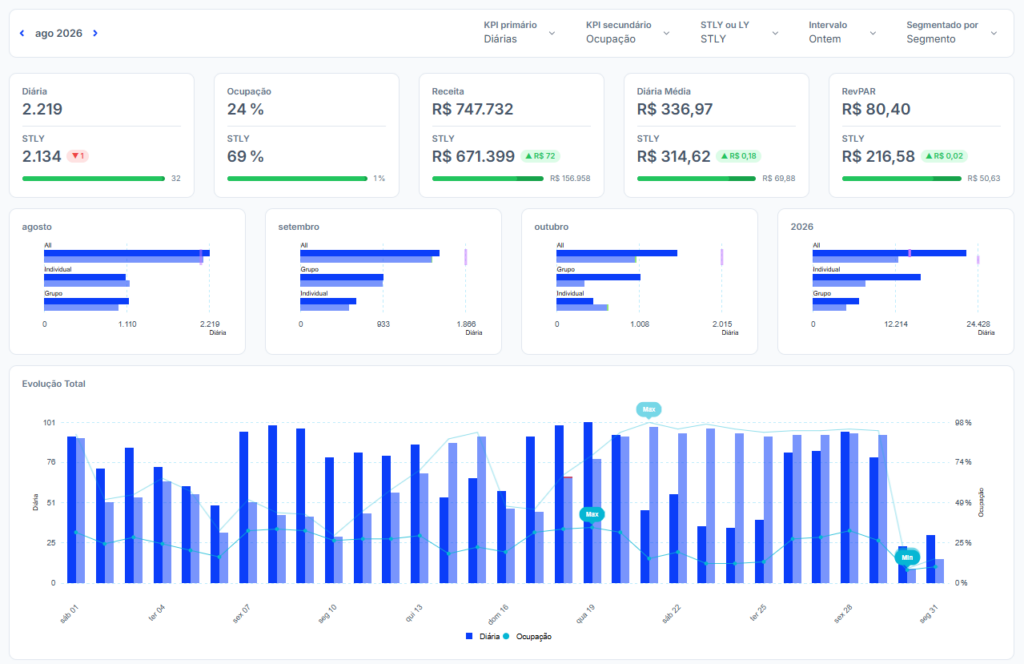
Task: Open the Segmentado por dropdown
Action: click(952, 33)
